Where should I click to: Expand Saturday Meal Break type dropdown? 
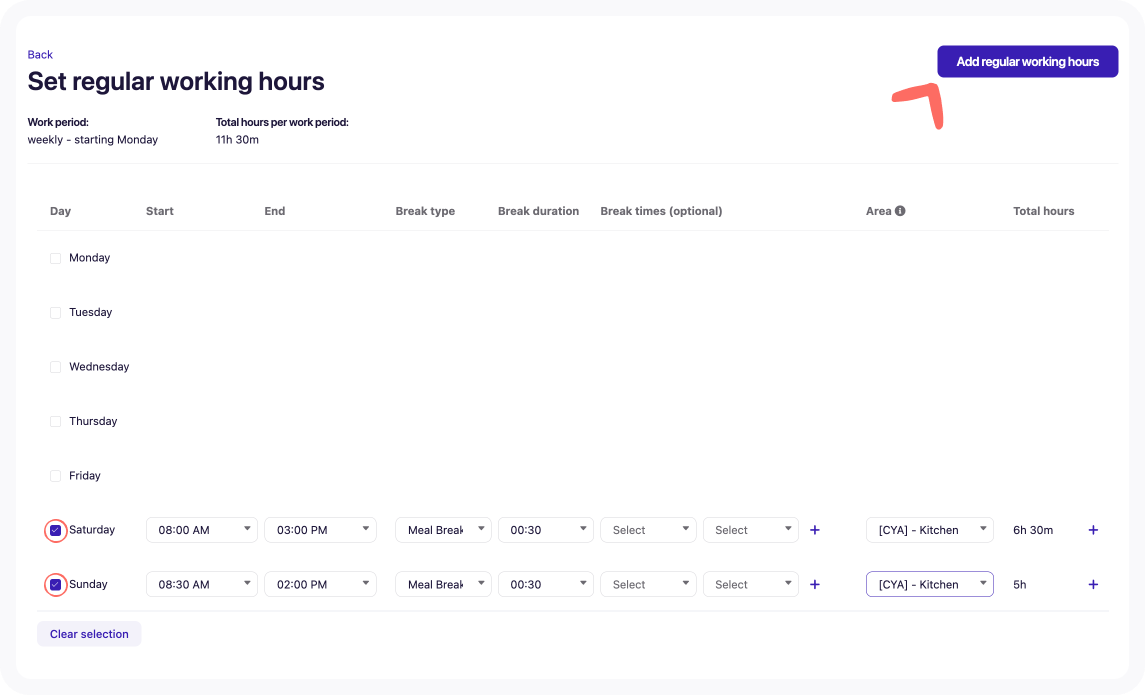(x=443, y=530)
